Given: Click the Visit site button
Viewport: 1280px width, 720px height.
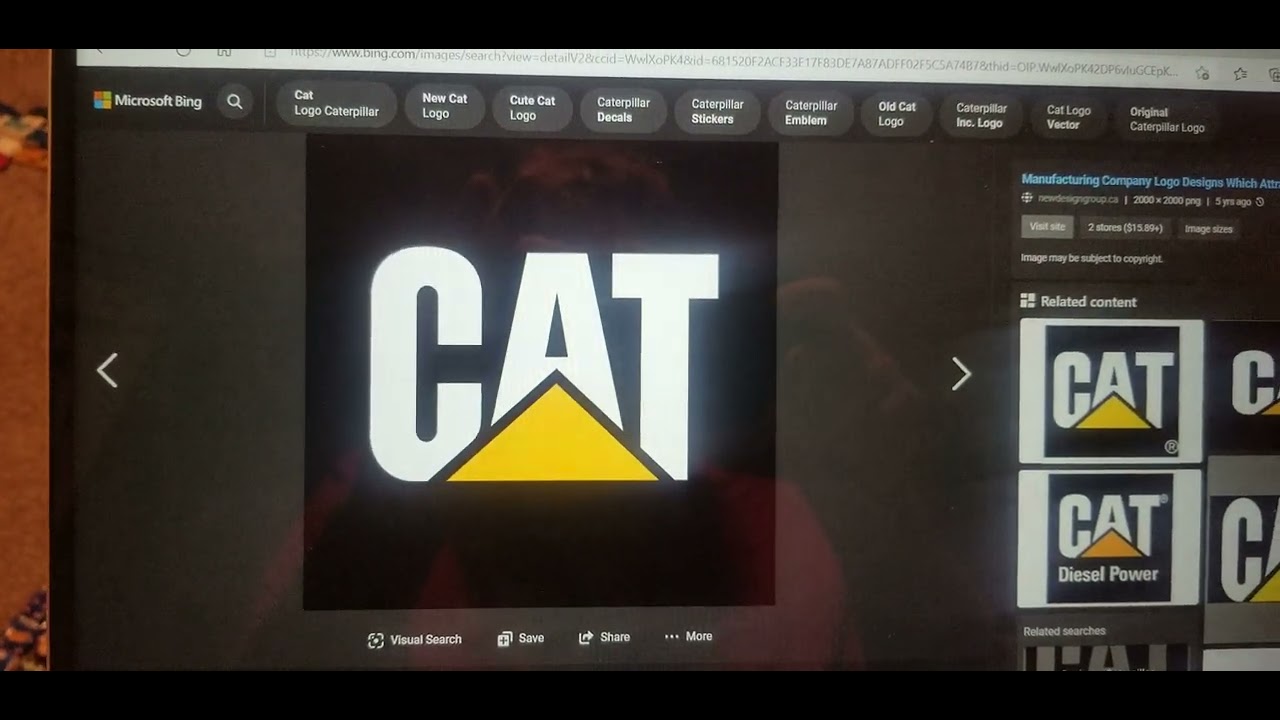Looking at the screenshot, I should coord(1047,227).
